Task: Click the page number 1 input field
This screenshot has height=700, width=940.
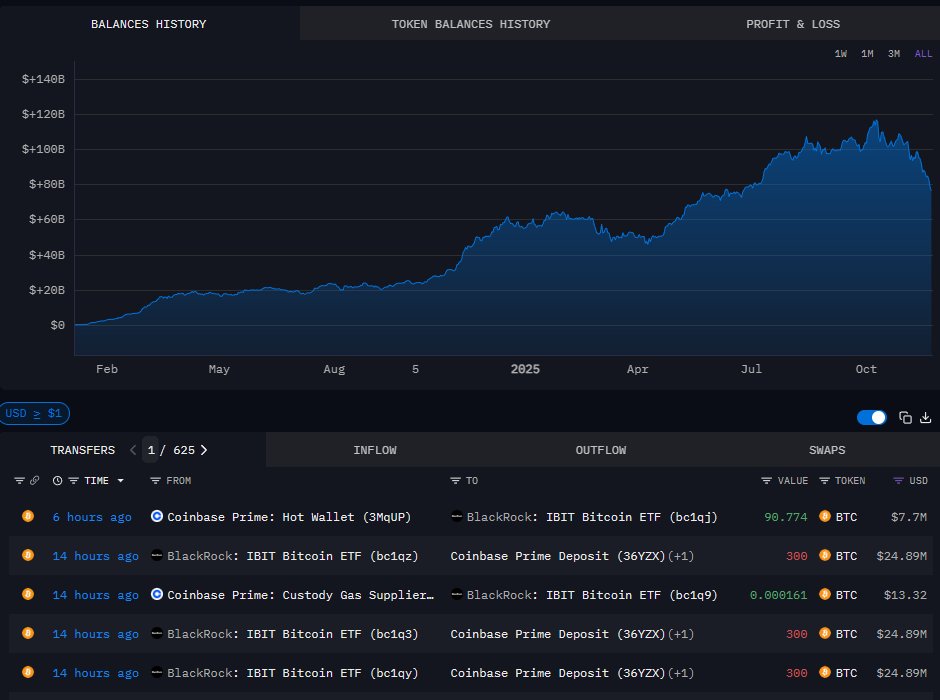Action: click(x=151, y=450)
